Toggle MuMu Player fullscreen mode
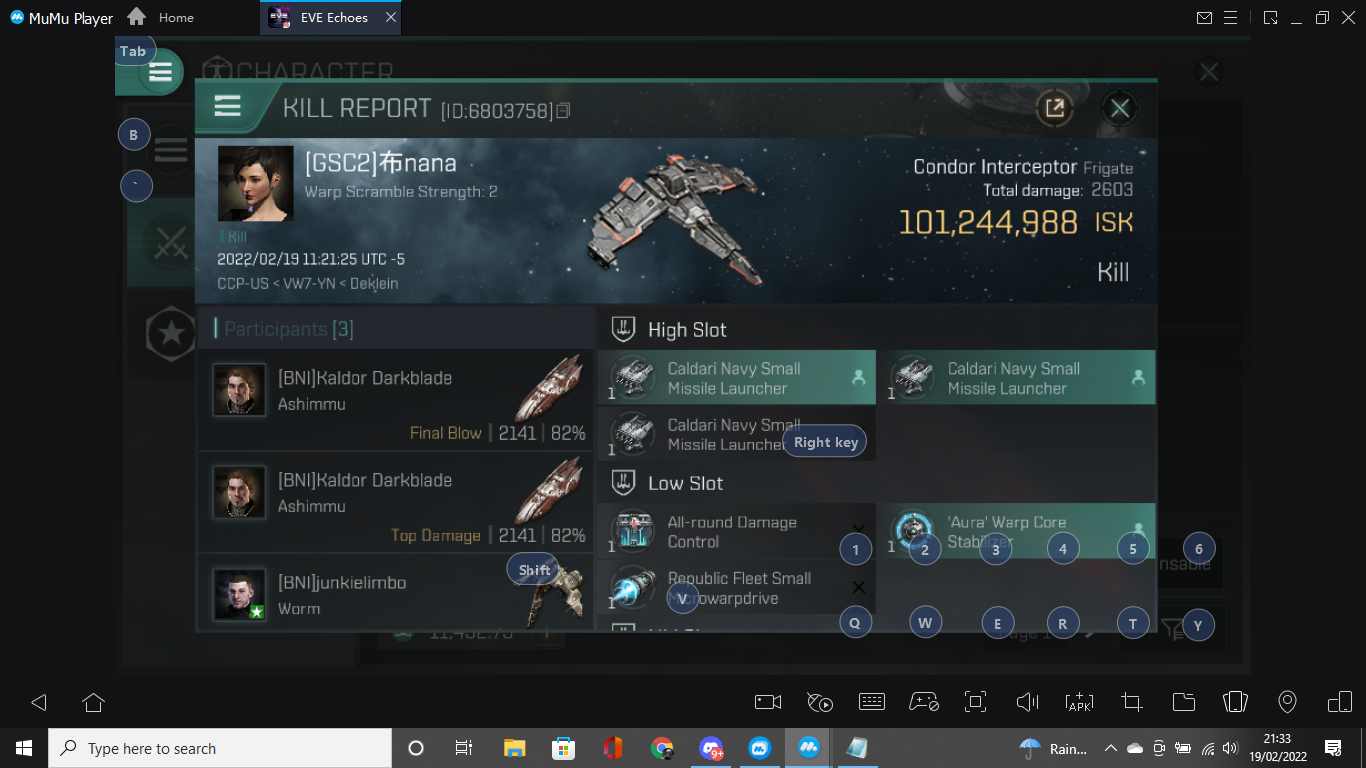Screen dimensions: 1366x768 (1270, 18)
